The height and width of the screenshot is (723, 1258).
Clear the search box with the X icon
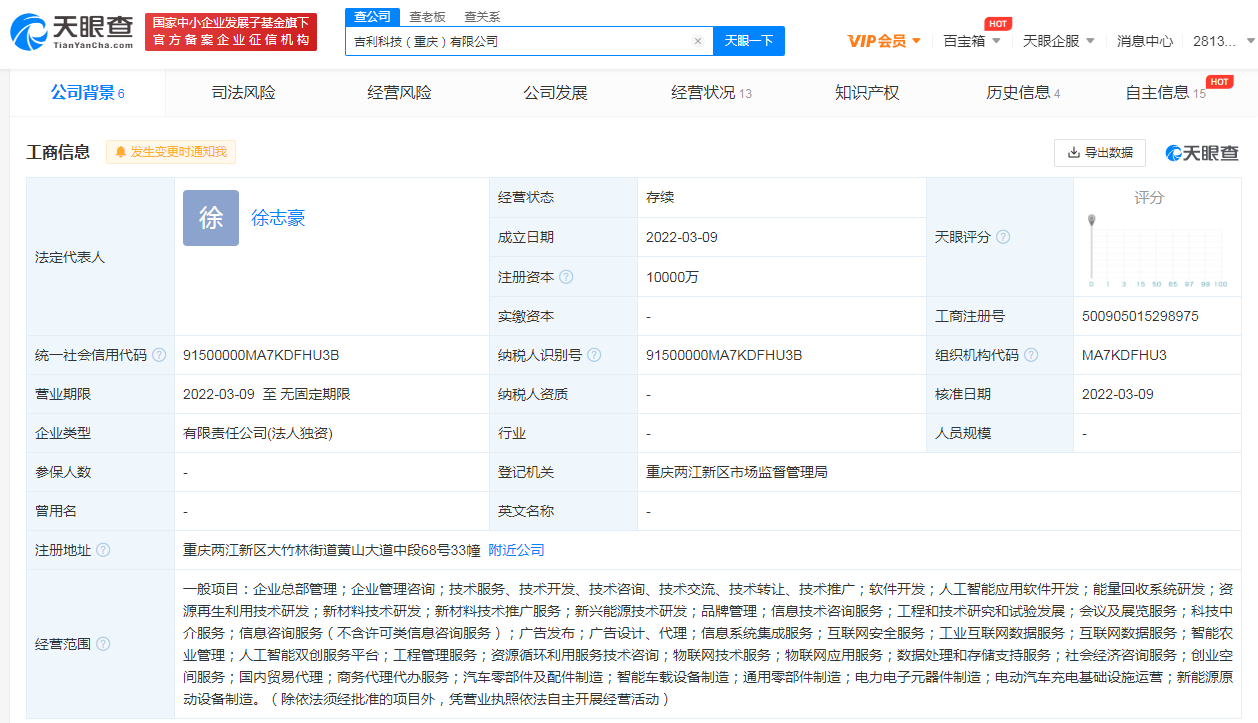[698, 41]
